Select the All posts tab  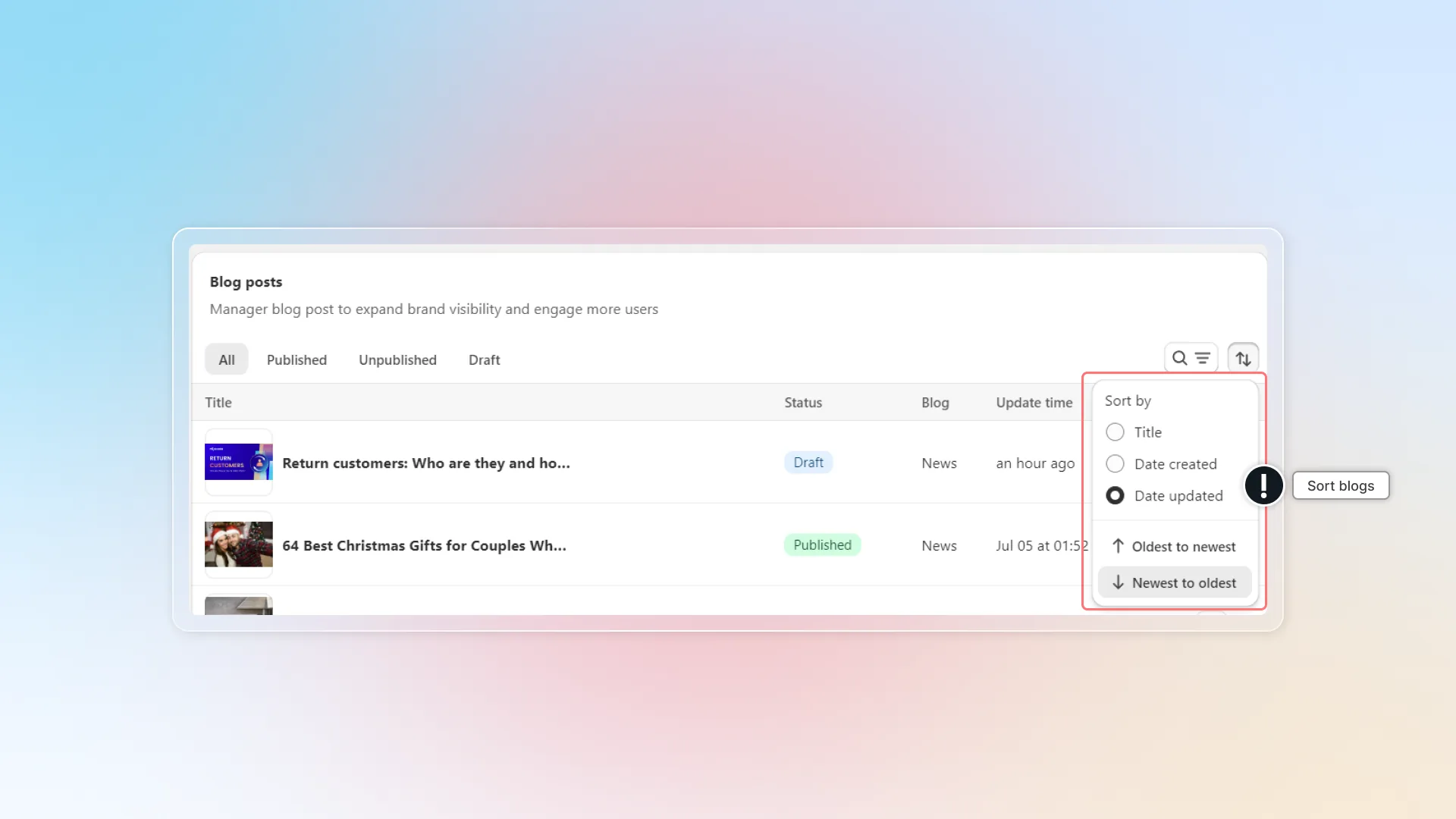(227, 359)
